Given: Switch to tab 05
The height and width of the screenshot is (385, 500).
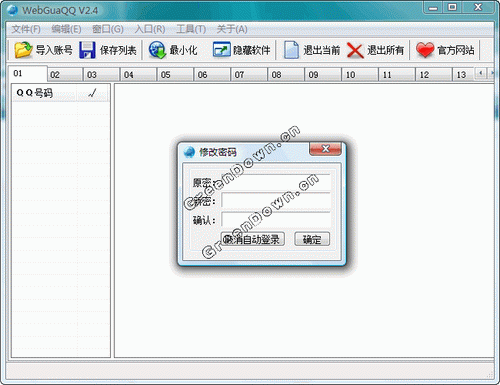Looking at the screenshot, I should click(x=175, y=75).
